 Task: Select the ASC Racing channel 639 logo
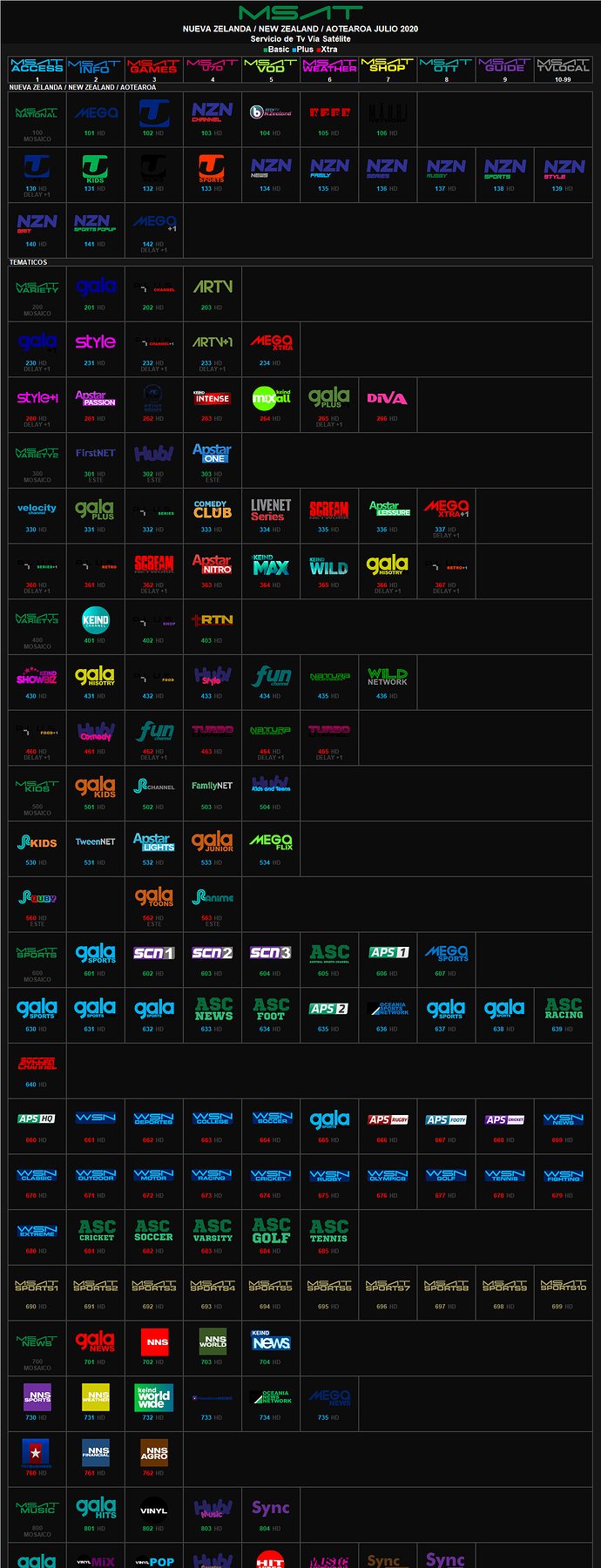pos(564,1009)
